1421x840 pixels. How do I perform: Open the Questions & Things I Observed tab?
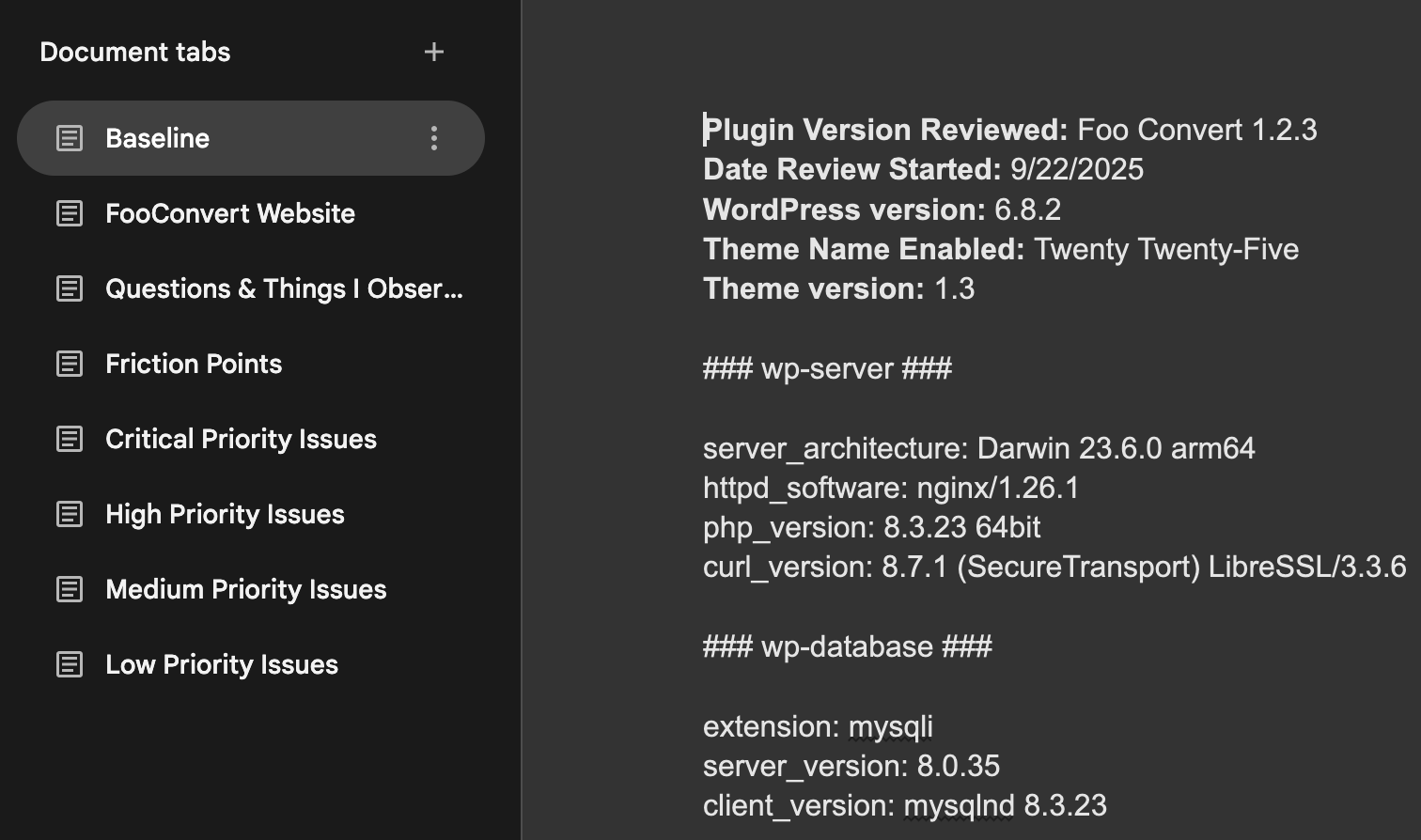284,288
